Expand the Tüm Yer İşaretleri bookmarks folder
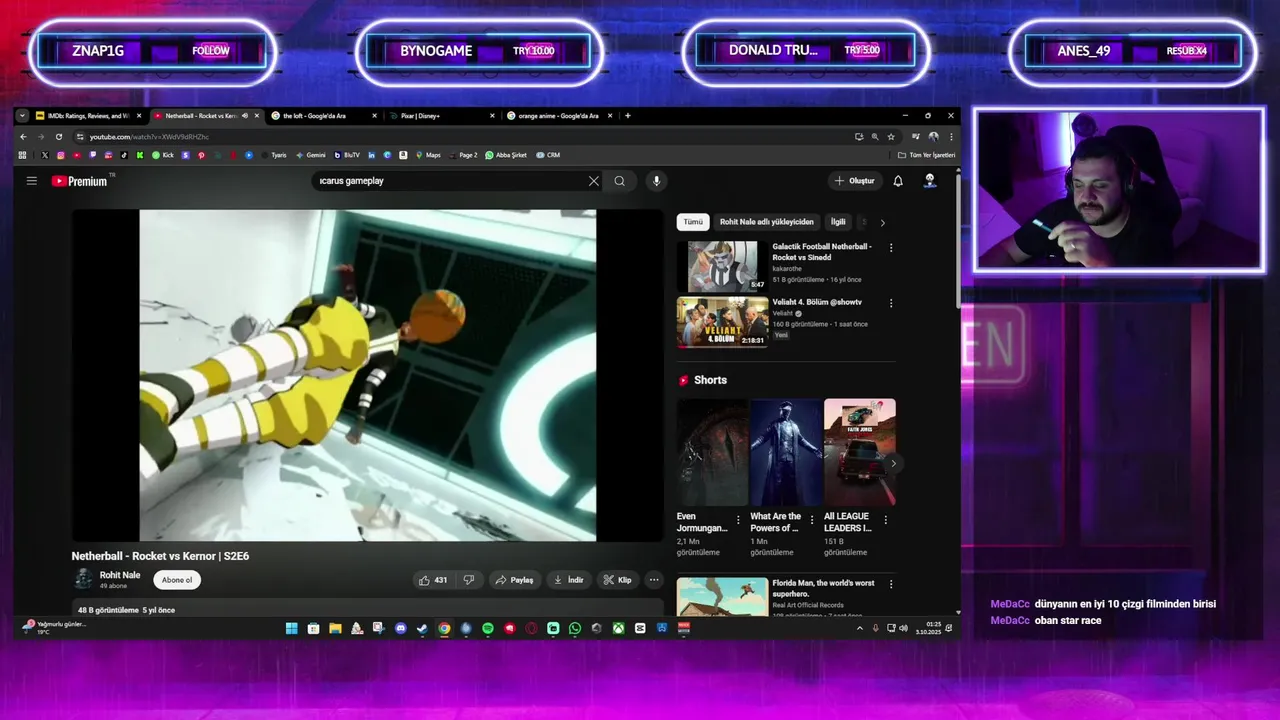 (927, 155)
